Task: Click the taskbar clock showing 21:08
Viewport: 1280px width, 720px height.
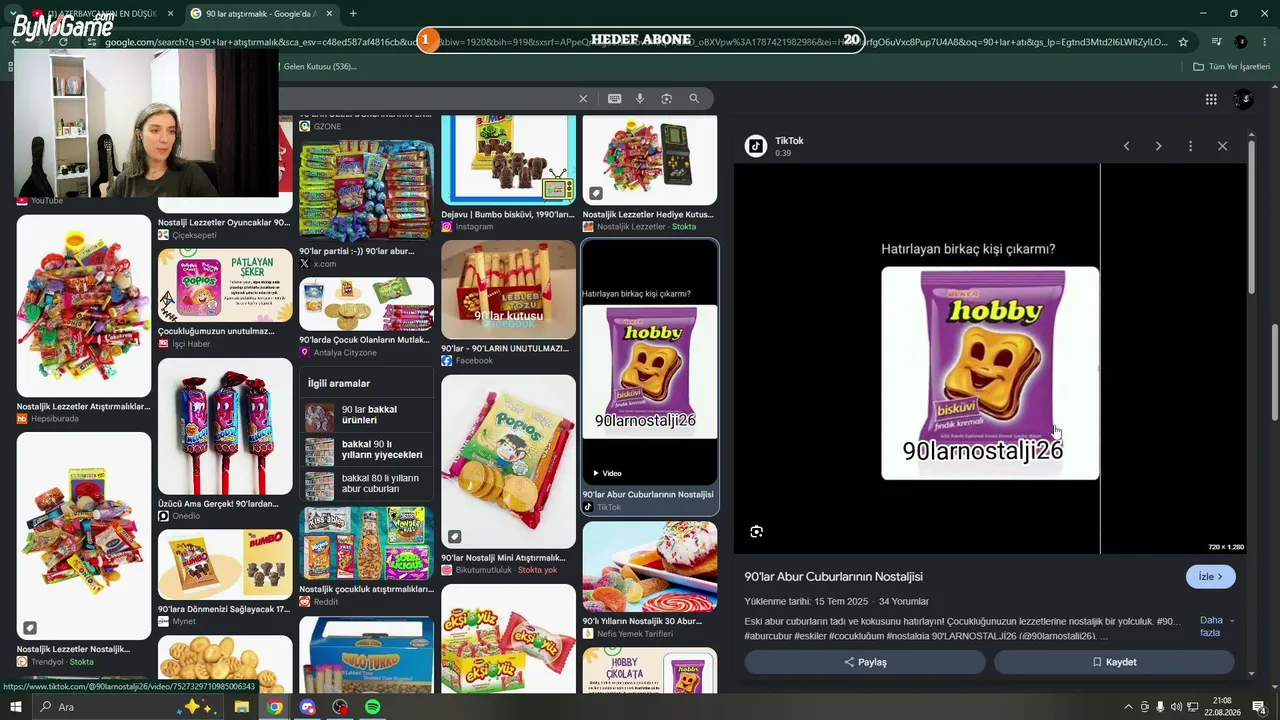Action: pos(1222,707)
